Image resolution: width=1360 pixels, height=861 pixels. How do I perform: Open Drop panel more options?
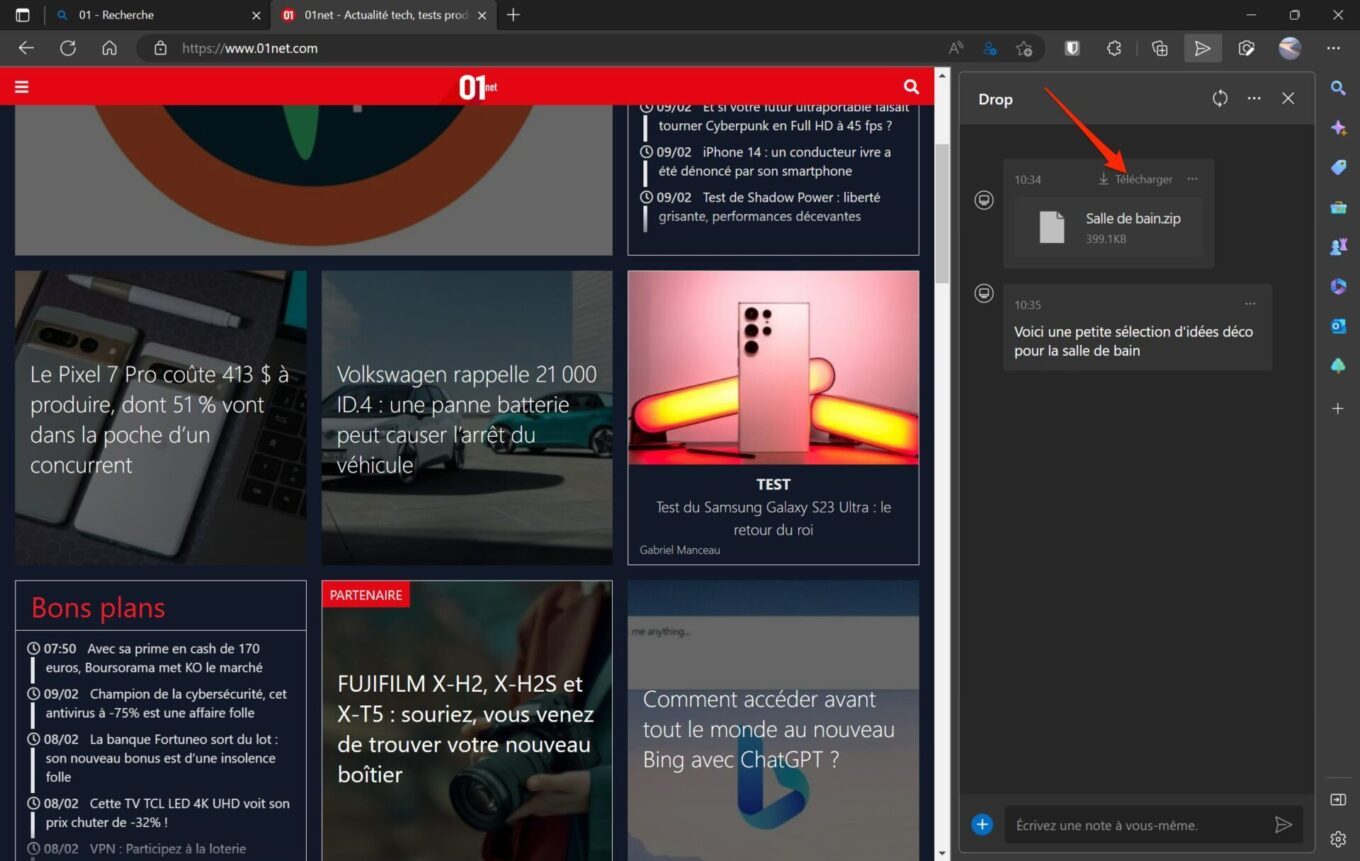(1254, 98)
